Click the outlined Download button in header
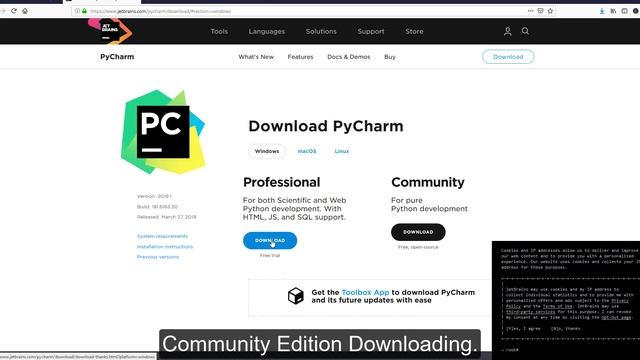Screen dimensions: 640x360 pos(508,57)
